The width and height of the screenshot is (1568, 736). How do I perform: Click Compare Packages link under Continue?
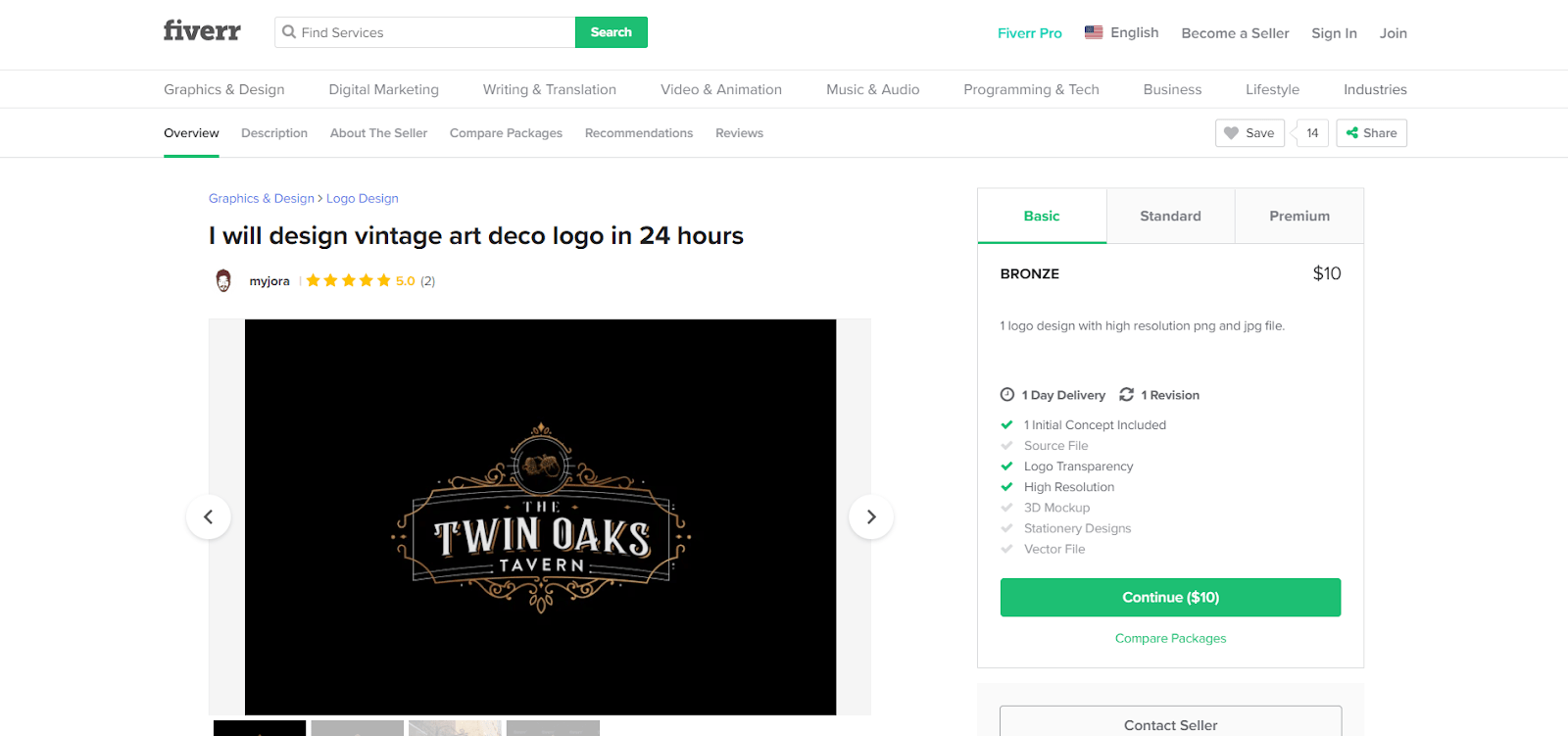[x=1170, y=638]
